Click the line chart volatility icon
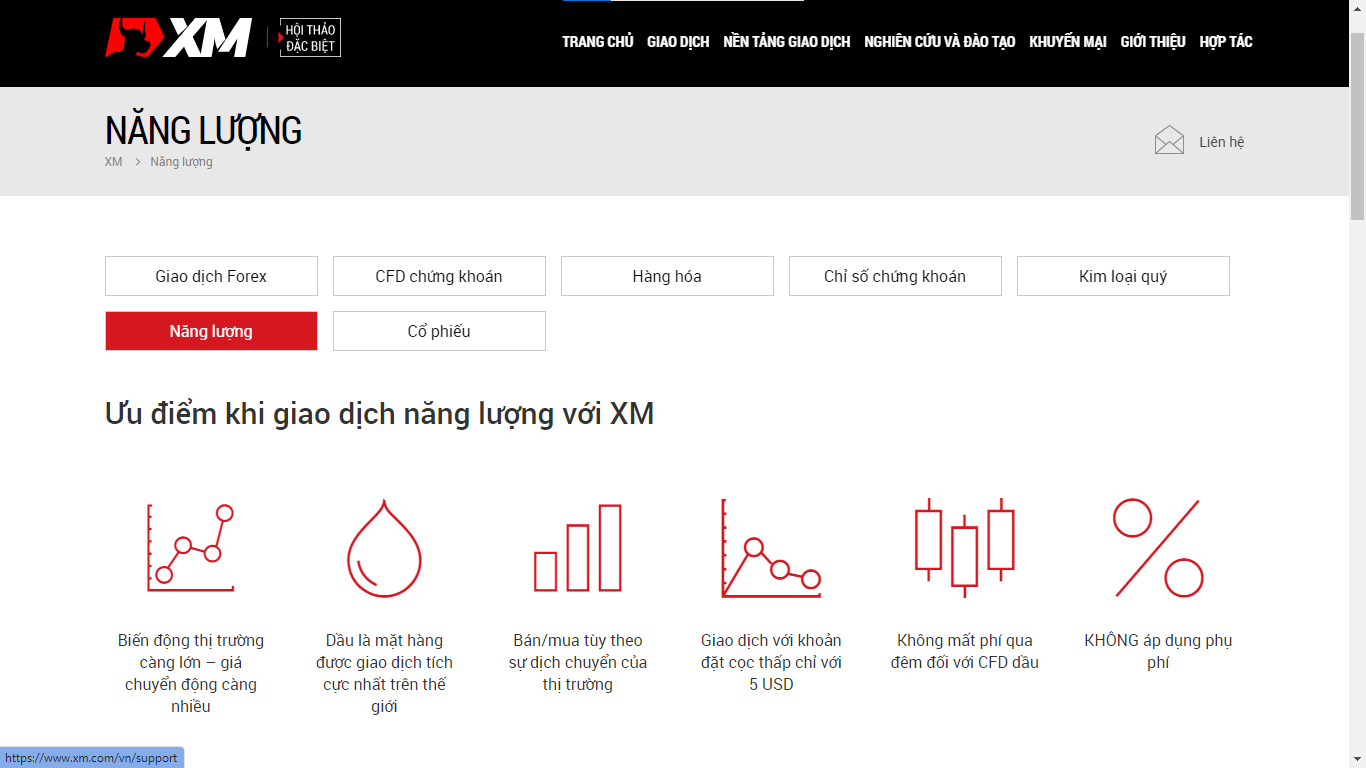This screenshot has width=1366, height=768. (190, 548)
